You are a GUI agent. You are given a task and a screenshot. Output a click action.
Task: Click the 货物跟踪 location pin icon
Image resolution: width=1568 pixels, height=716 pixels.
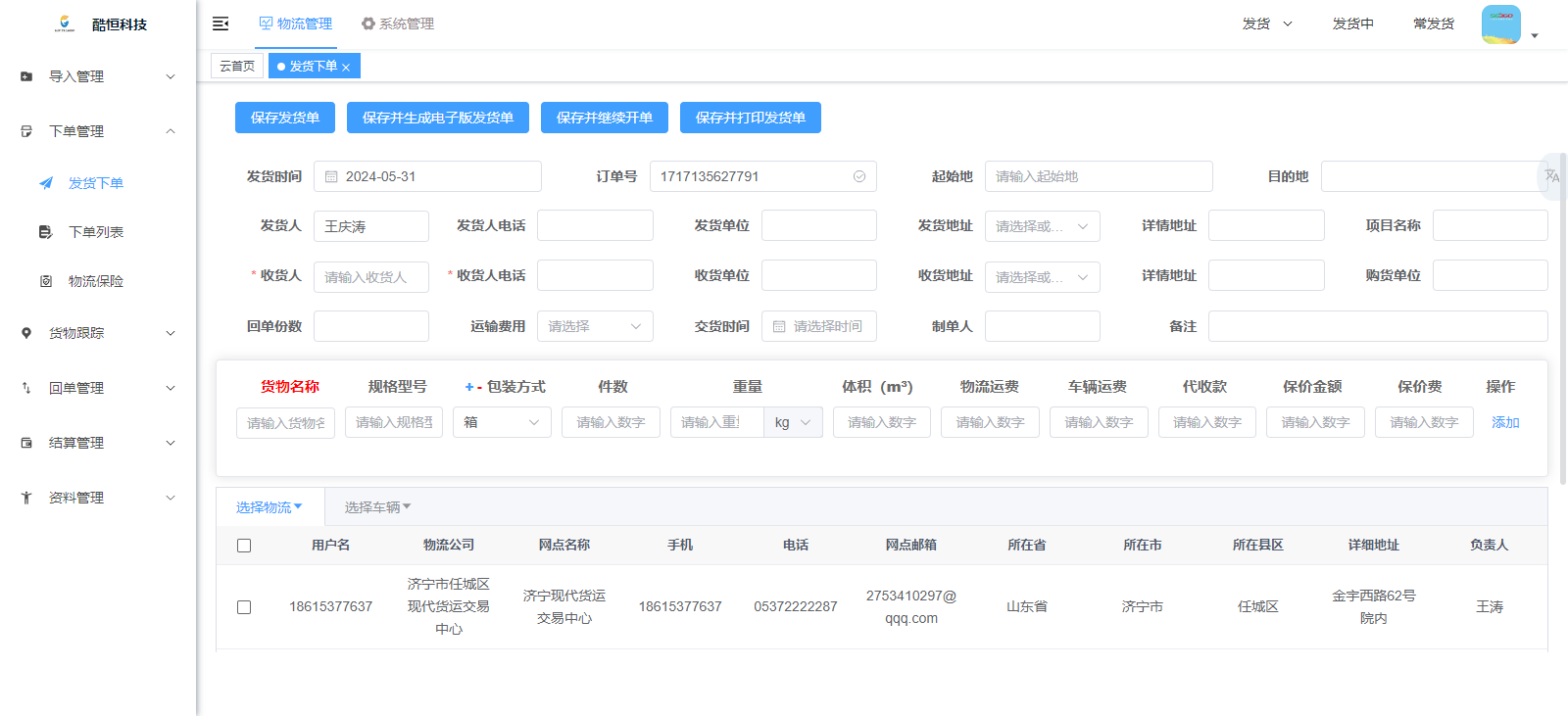click(x=26, y=333)
